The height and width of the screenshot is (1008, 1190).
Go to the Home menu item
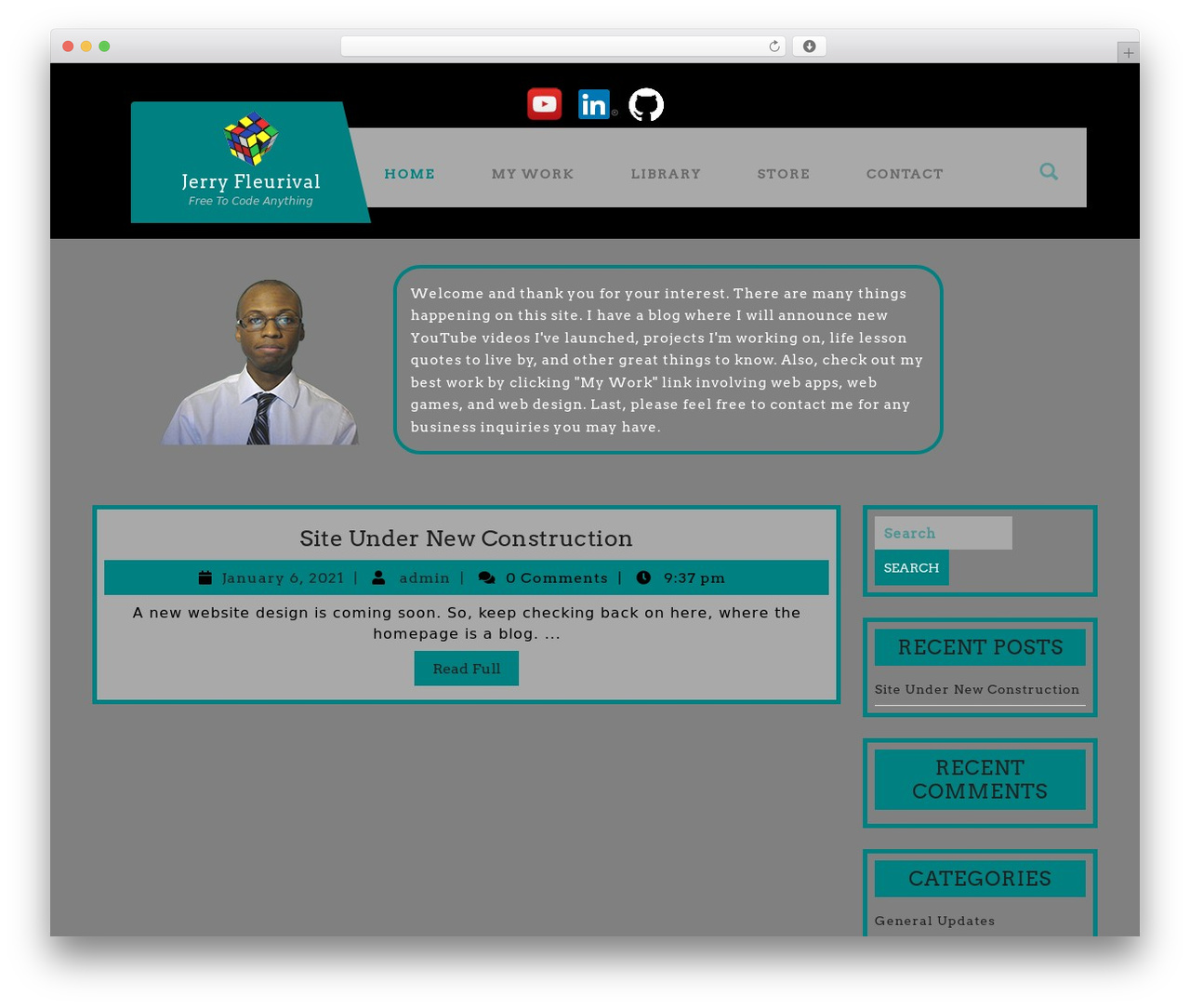coord(410,174)
